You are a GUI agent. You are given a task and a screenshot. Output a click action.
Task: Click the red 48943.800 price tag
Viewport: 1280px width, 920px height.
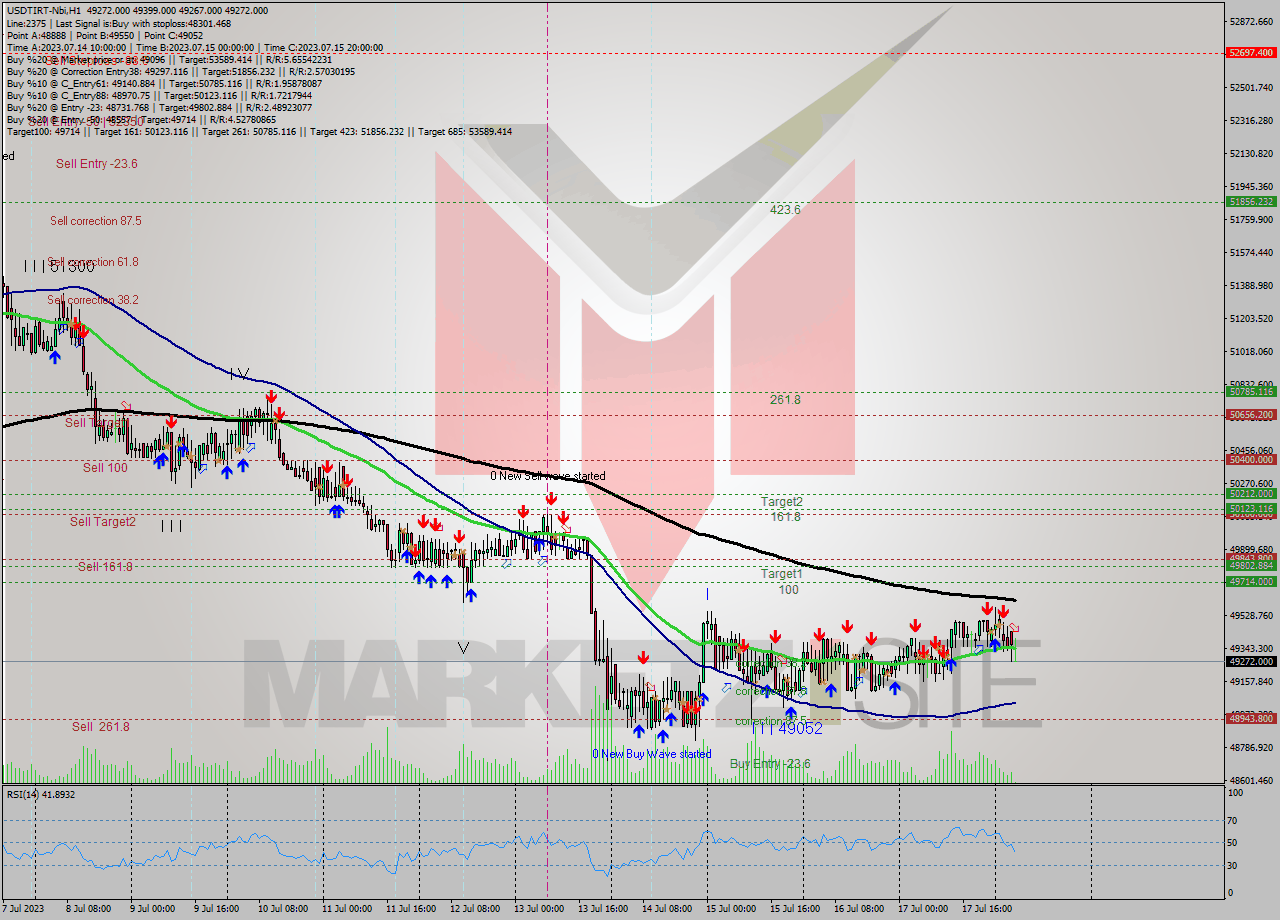click(1251, 718)
